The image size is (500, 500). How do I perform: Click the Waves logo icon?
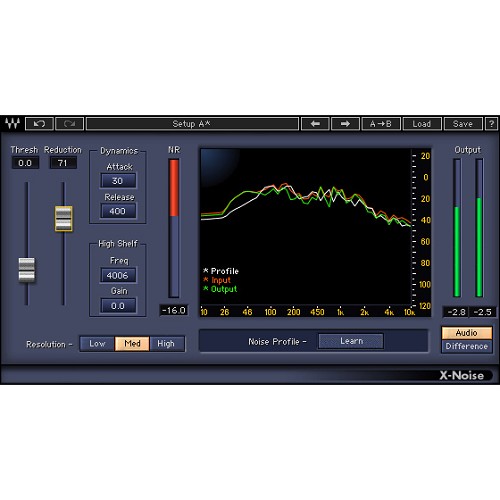click(x=13, y=124)
